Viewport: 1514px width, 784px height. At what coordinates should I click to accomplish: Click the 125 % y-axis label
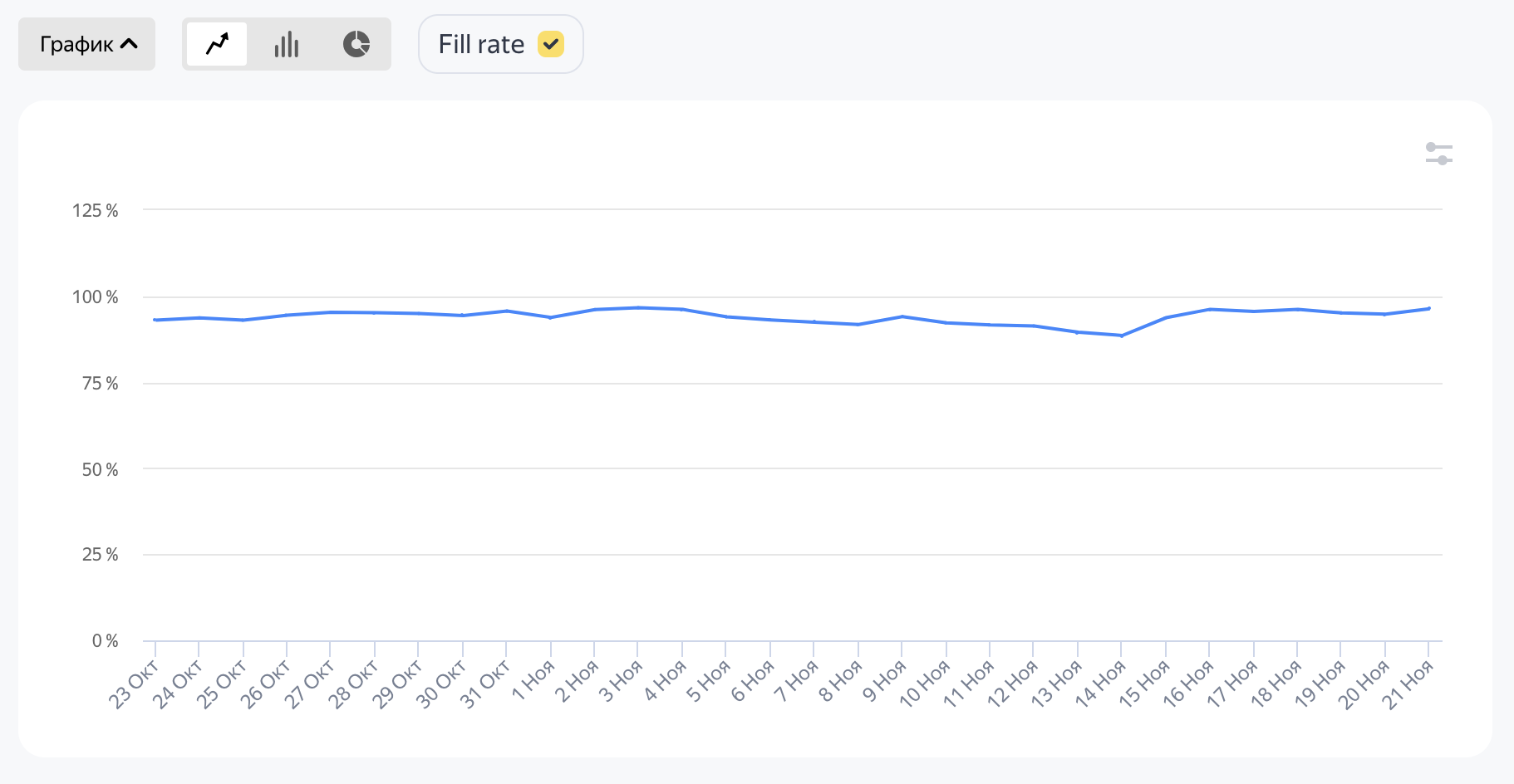coord(96,211)
